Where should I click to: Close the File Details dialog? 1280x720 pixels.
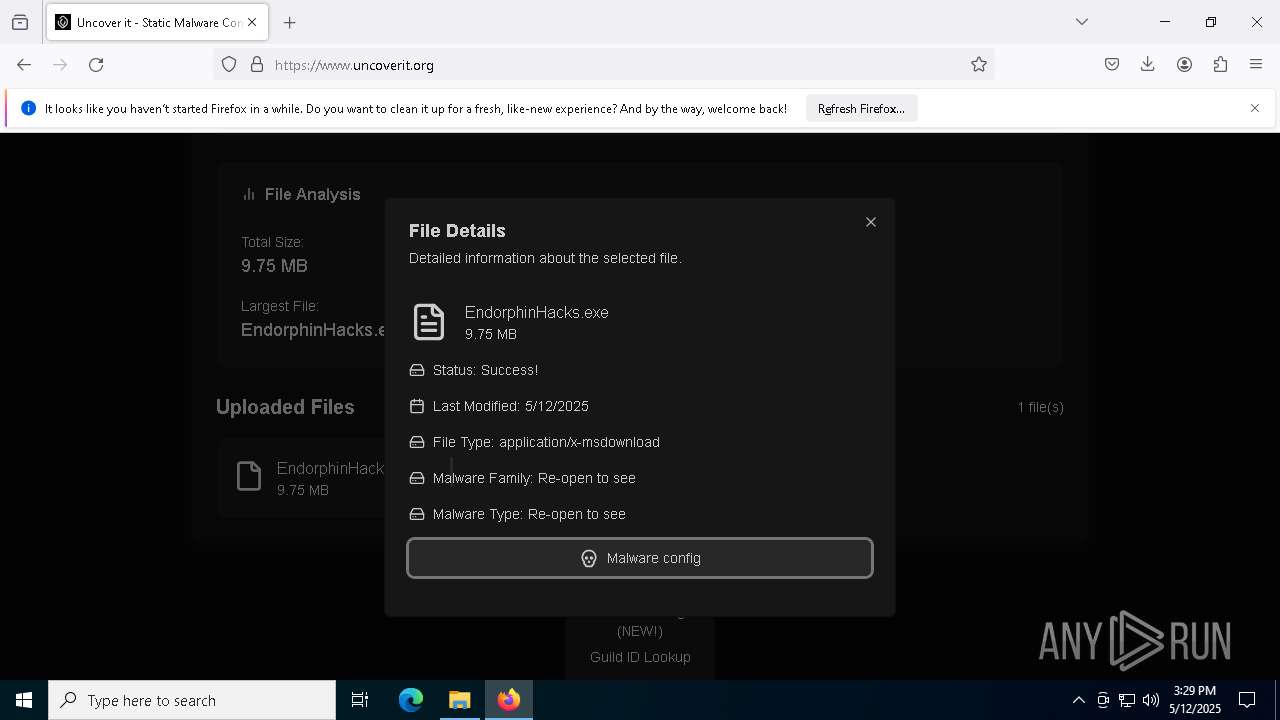point(871,222)
